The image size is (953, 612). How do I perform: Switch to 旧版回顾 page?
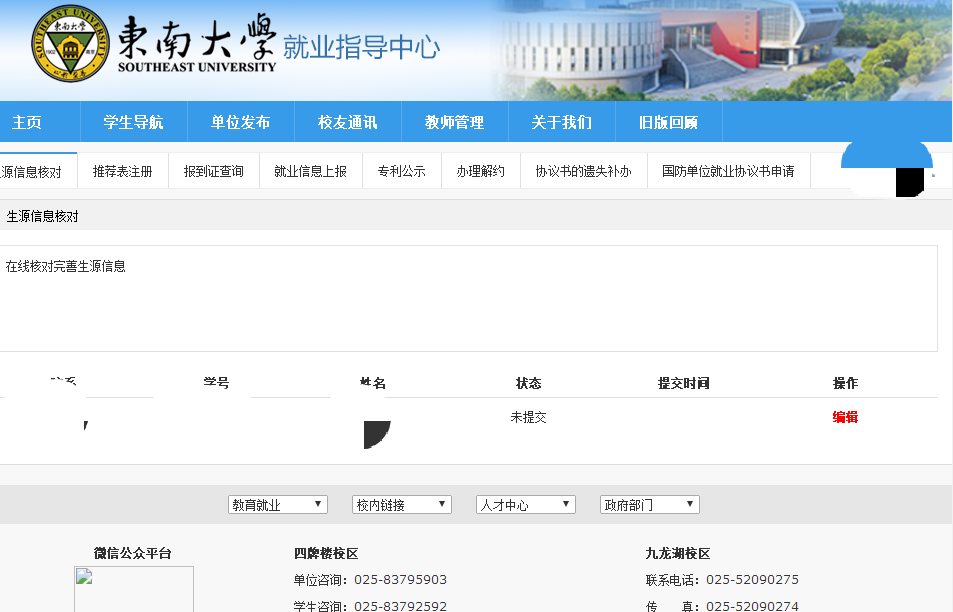(668, 122)
